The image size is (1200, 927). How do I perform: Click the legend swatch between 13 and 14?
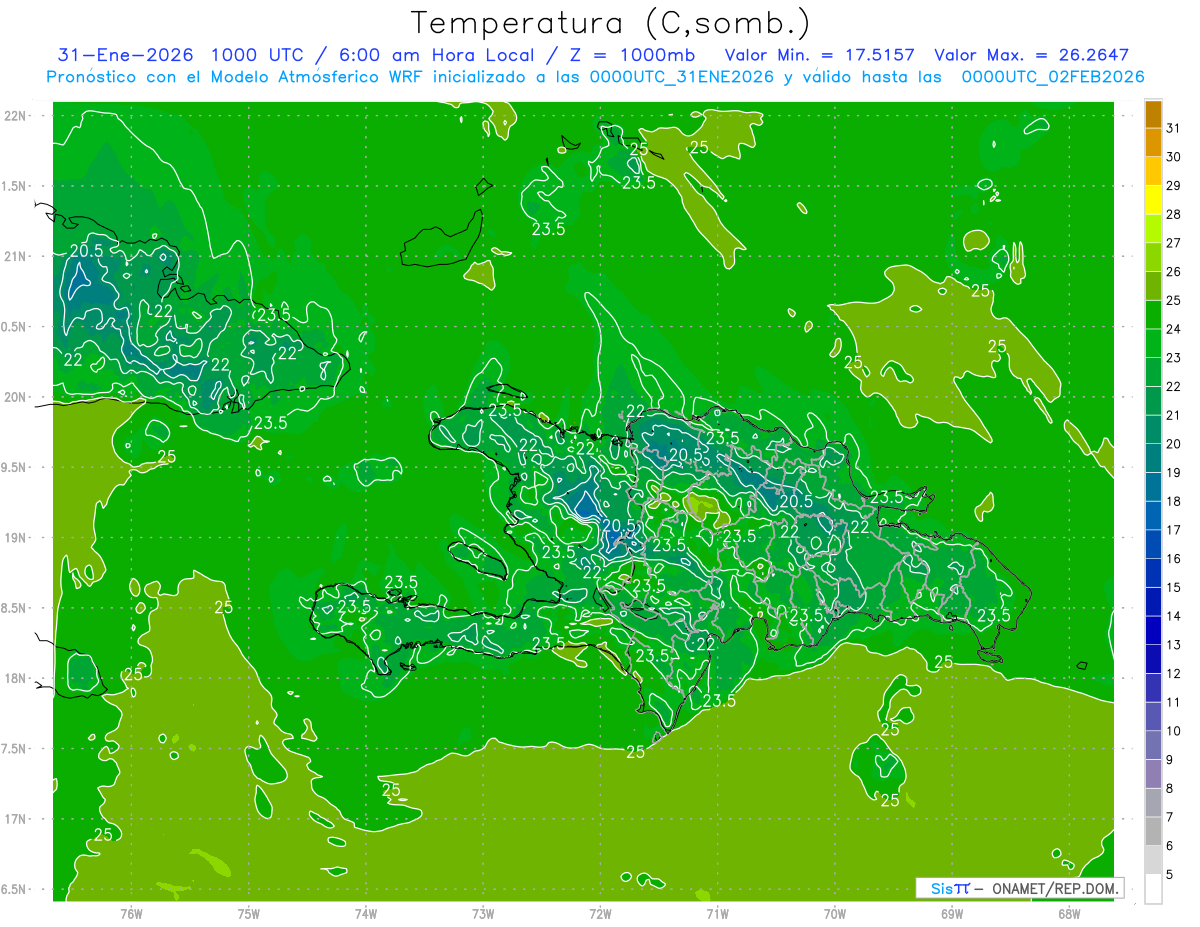[1153, 631]
